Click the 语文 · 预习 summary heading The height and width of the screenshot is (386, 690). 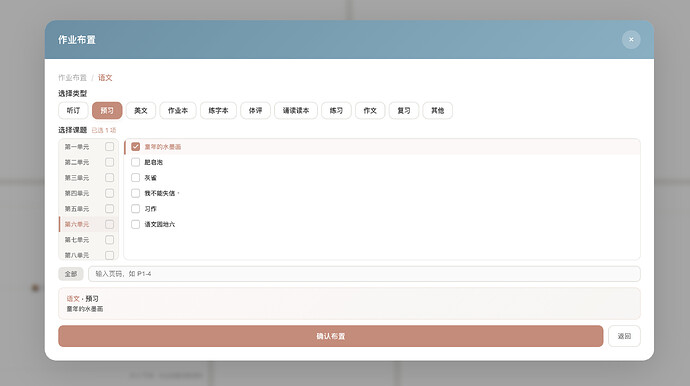[83, 298]
